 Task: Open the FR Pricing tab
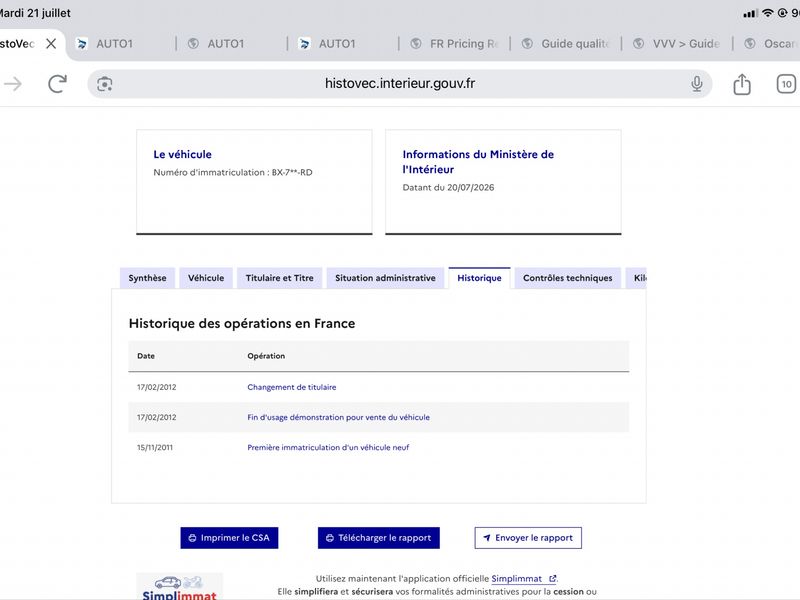pos(454,44)
